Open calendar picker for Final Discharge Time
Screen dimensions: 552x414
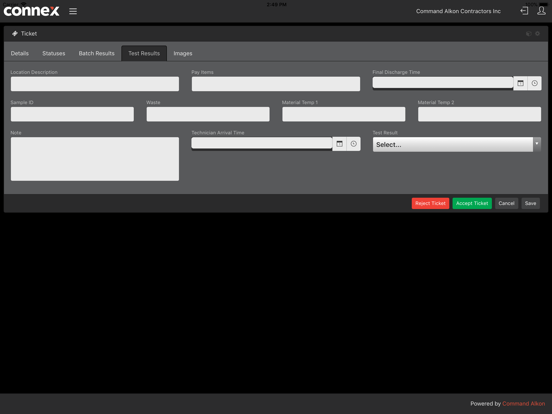[520, 83]
